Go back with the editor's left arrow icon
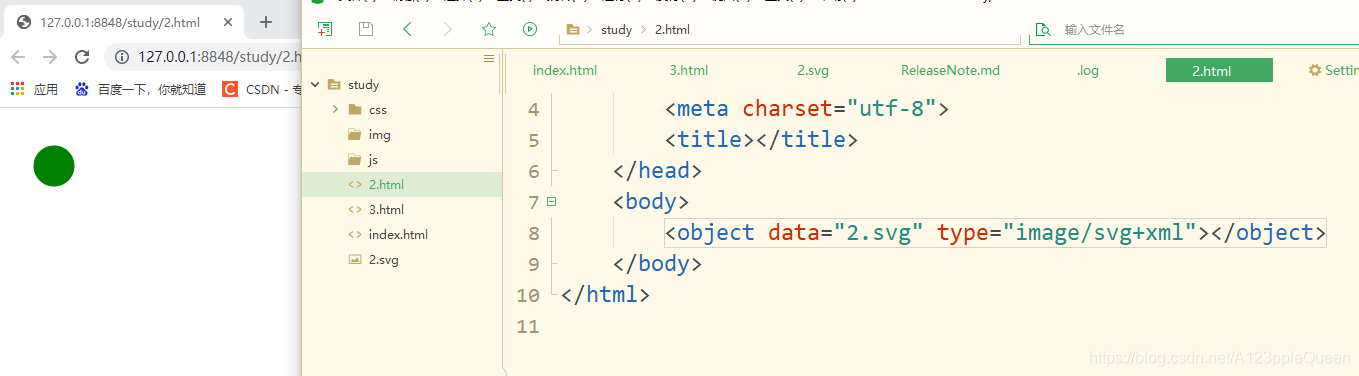The width and height of the screenshot is (1359, 376). pyautogui.click(x=407, y=30)
